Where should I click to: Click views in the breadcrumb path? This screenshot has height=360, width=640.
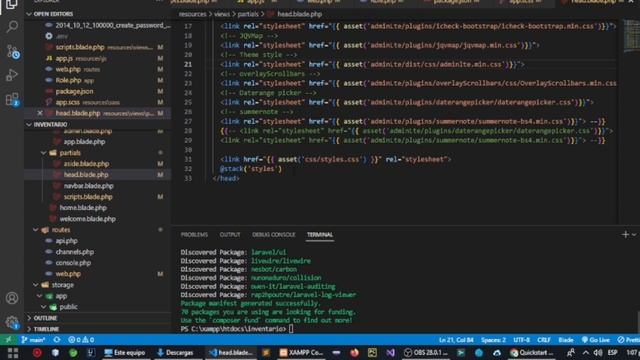click(x=222, y=14)
